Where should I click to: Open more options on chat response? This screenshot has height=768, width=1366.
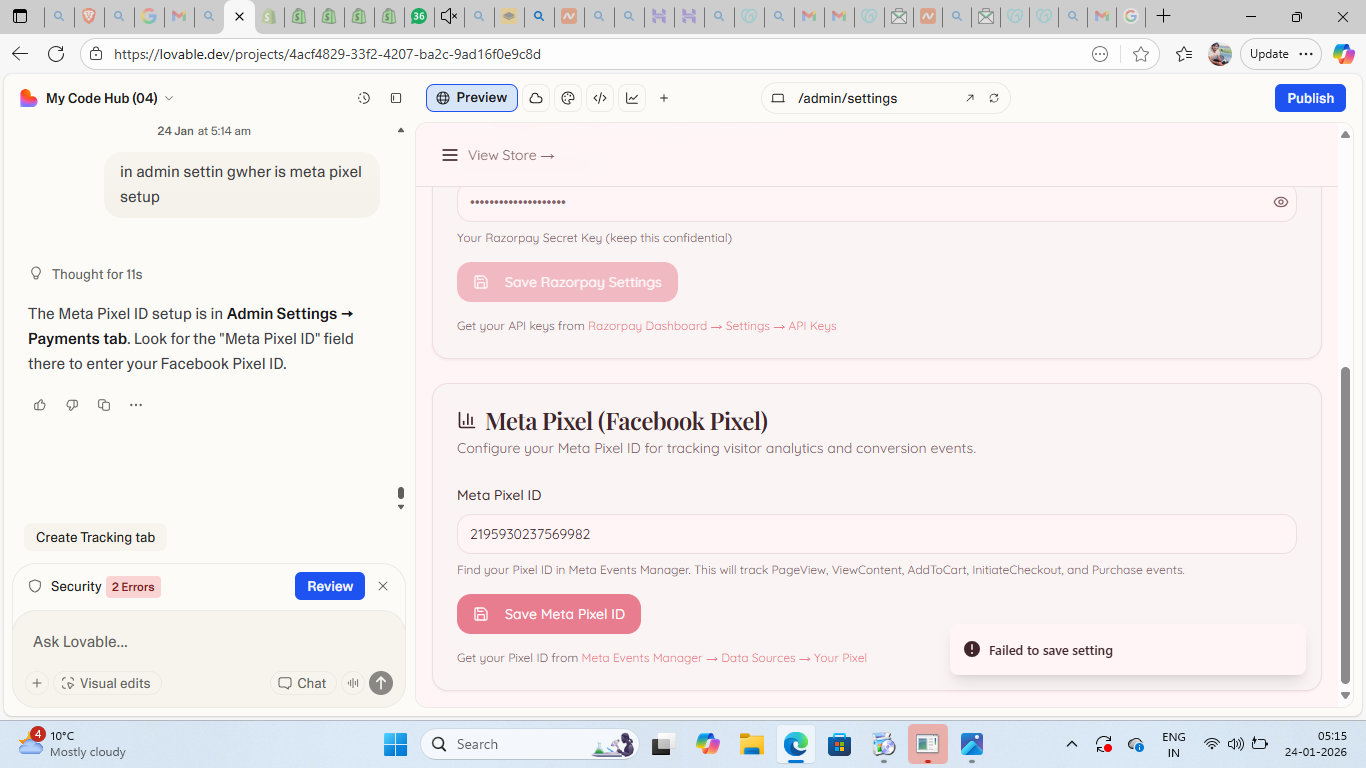(x=136, y=405)
